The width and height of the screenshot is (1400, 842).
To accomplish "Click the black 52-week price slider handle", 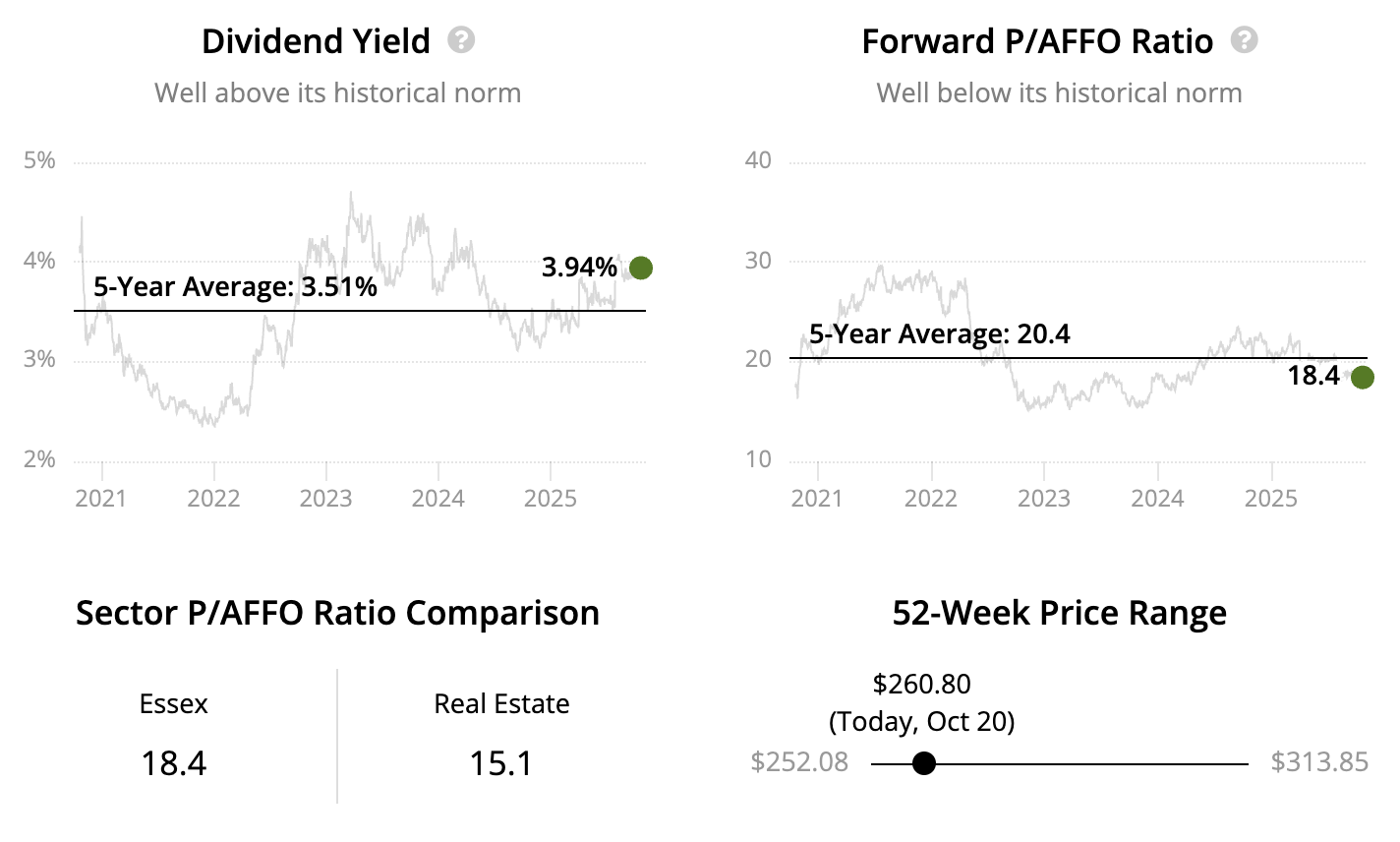I will 923,763.
